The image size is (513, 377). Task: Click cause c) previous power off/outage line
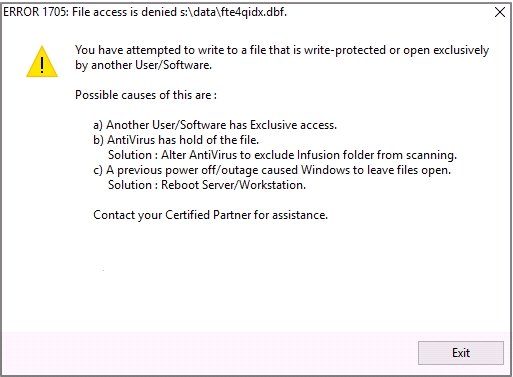click(272, 170)
